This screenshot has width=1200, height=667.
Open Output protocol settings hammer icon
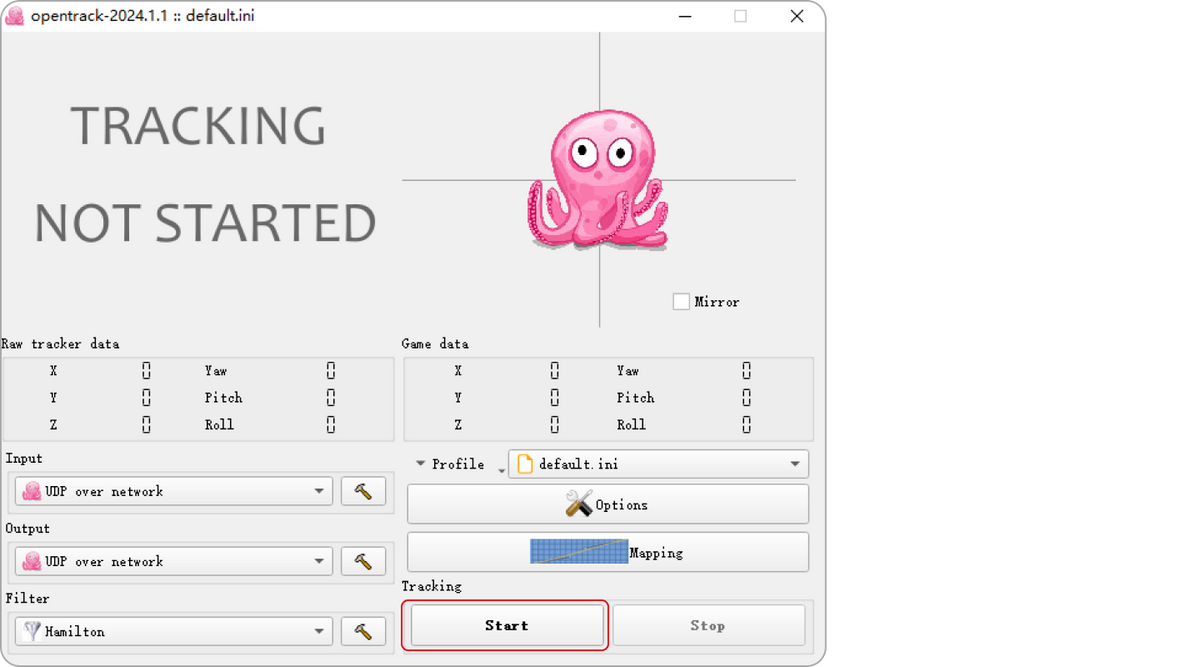click(363, 561)
